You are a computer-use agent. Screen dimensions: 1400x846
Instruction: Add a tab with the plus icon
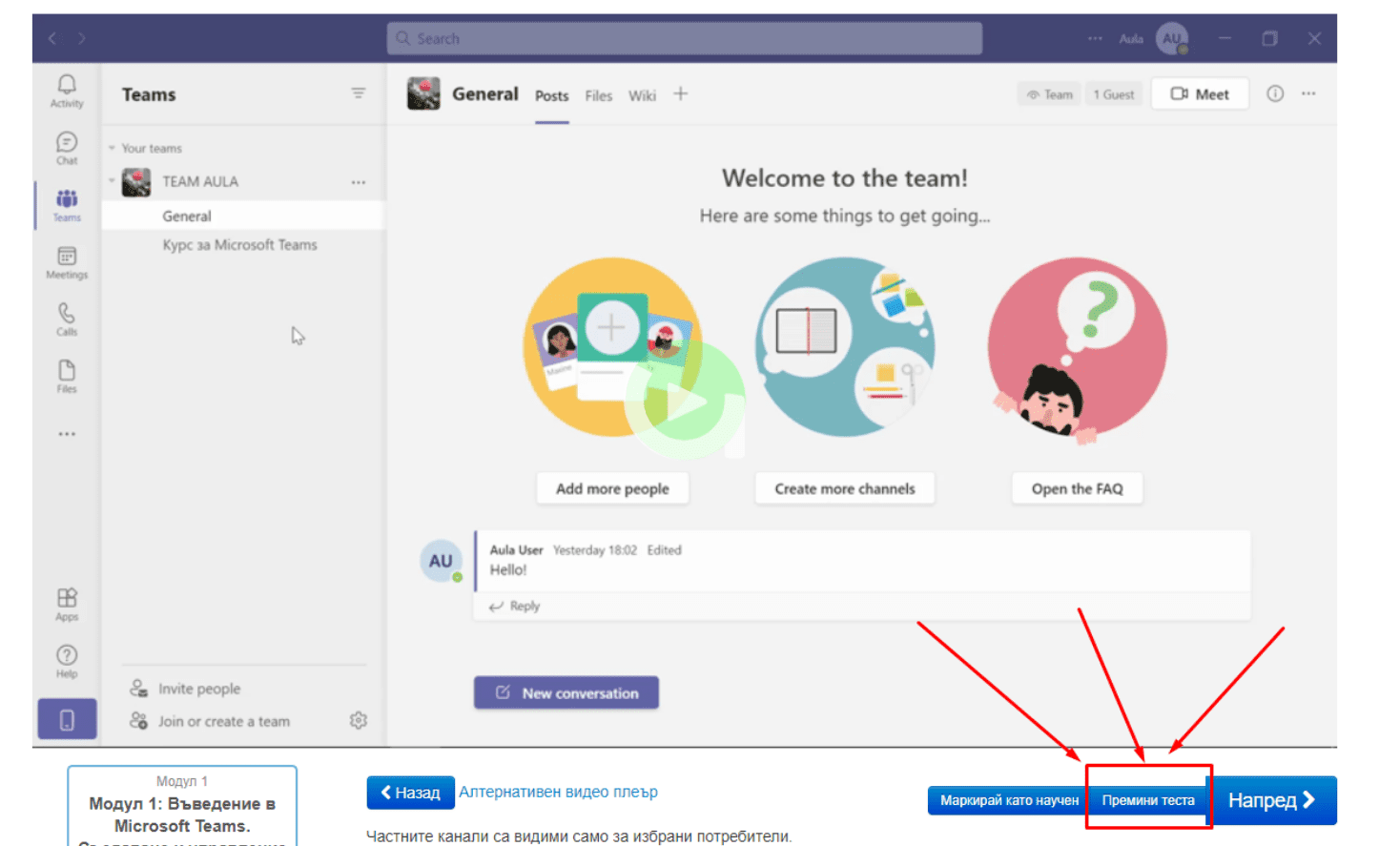pos(680,93)
